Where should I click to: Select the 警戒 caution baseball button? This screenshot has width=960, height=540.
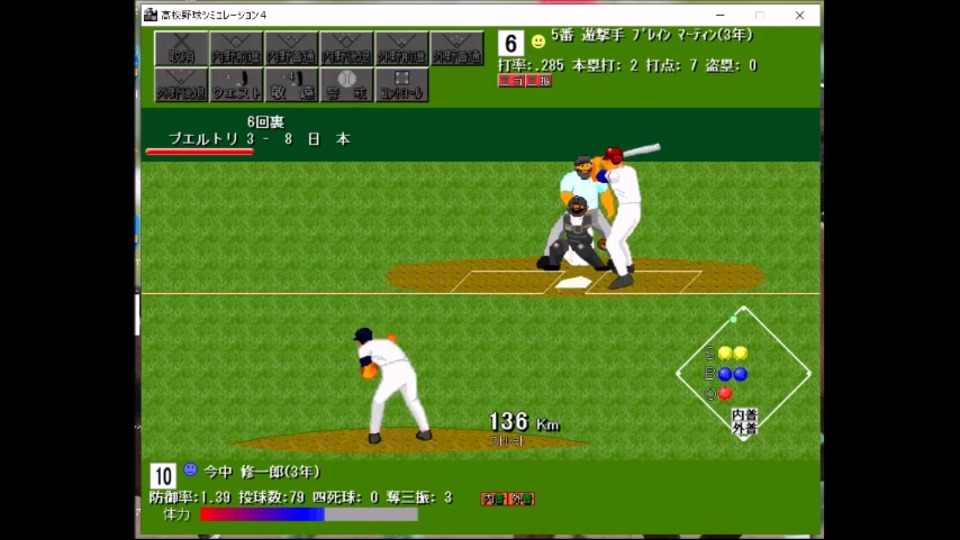[347, 84]
